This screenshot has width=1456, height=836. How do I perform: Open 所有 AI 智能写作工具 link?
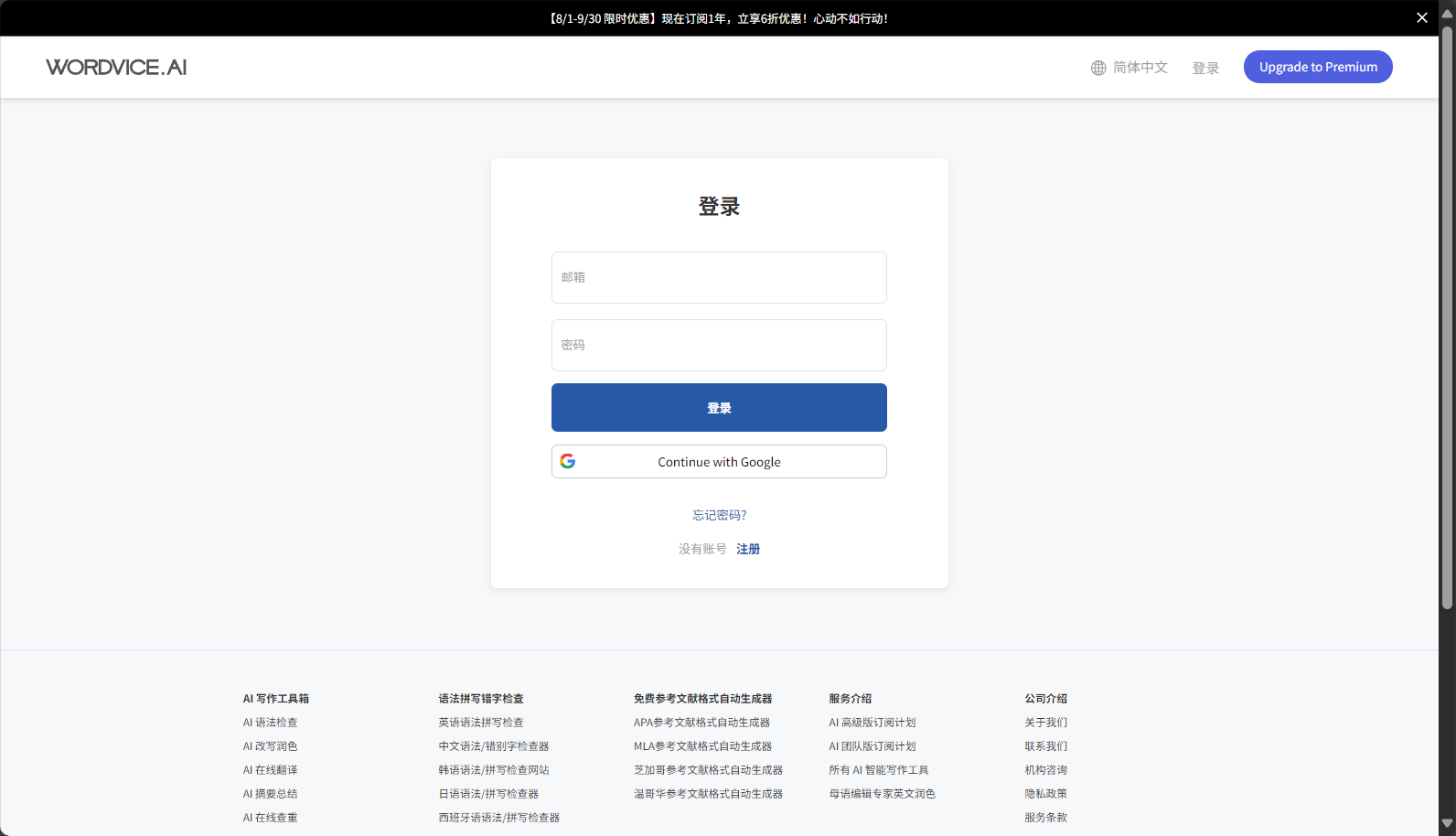[879, 770]
